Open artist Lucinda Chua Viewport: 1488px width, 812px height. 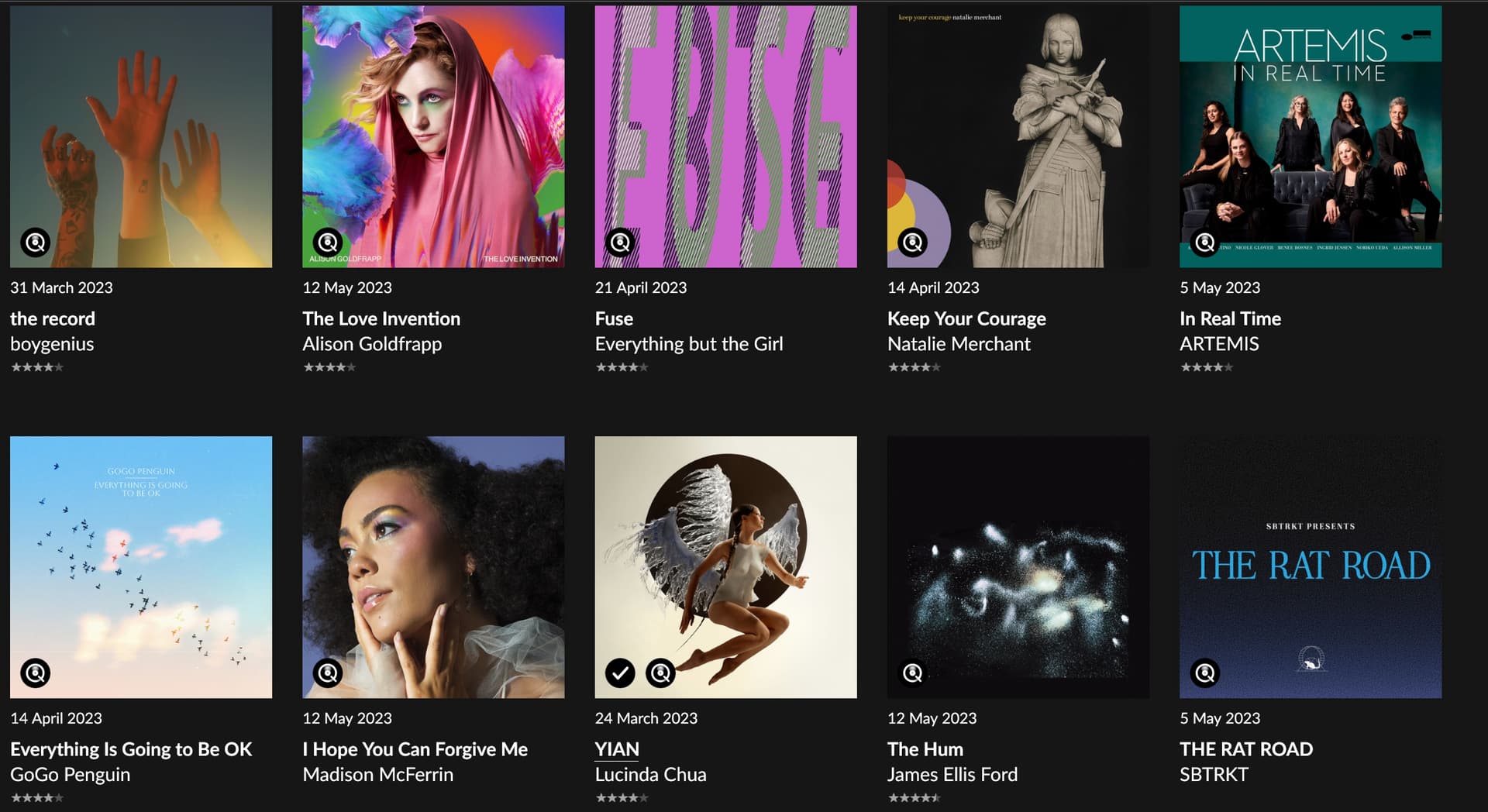point(650,774)
